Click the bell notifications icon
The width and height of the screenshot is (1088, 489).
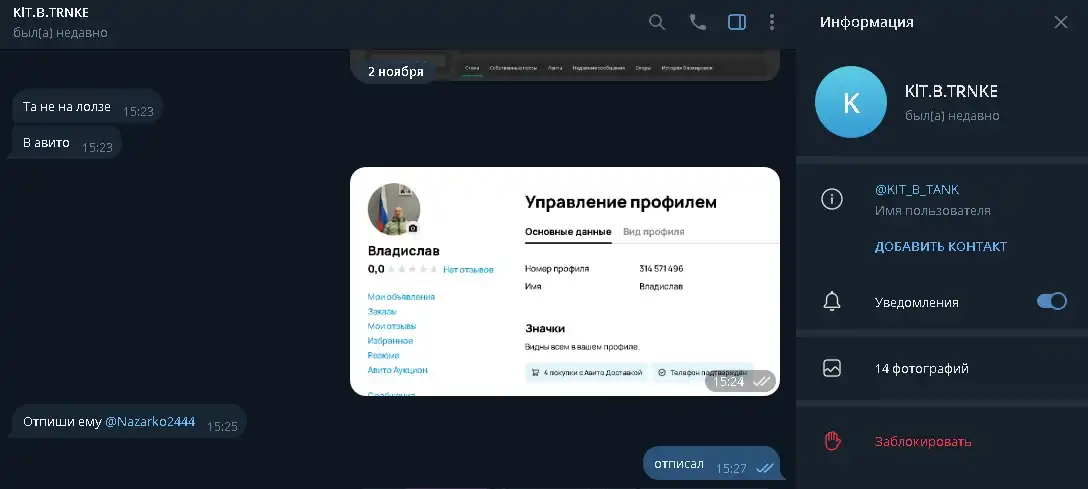[832, 302]
